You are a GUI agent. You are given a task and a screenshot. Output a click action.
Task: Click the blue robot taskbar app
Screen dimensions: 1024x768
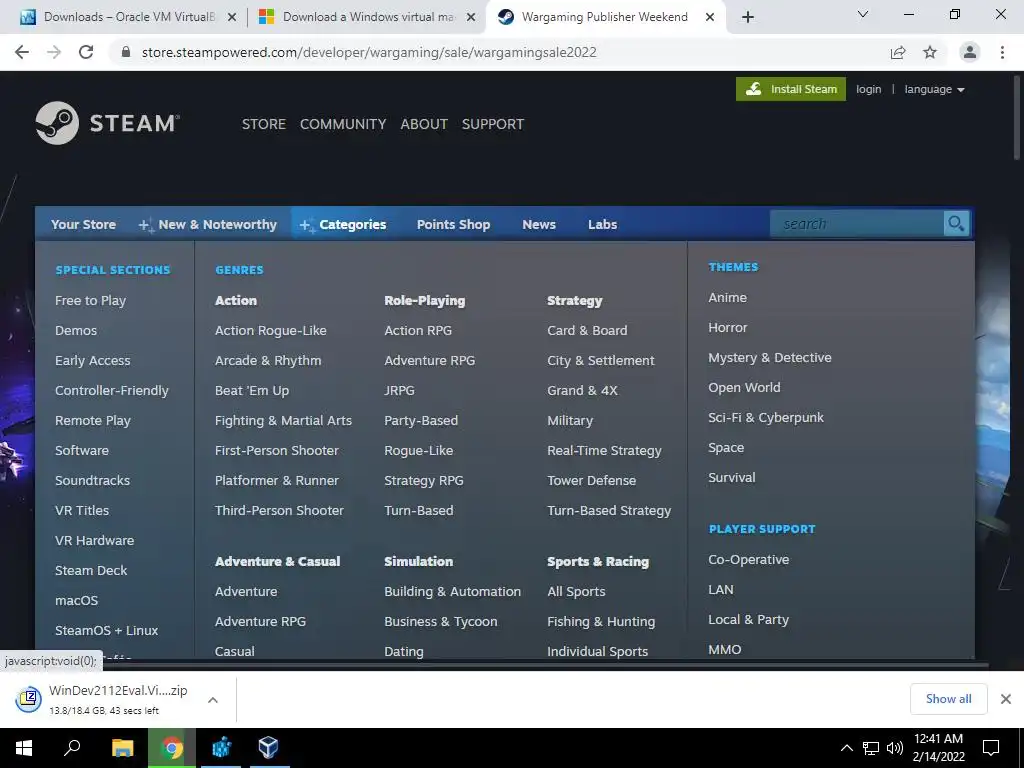[x=221, y=748]
